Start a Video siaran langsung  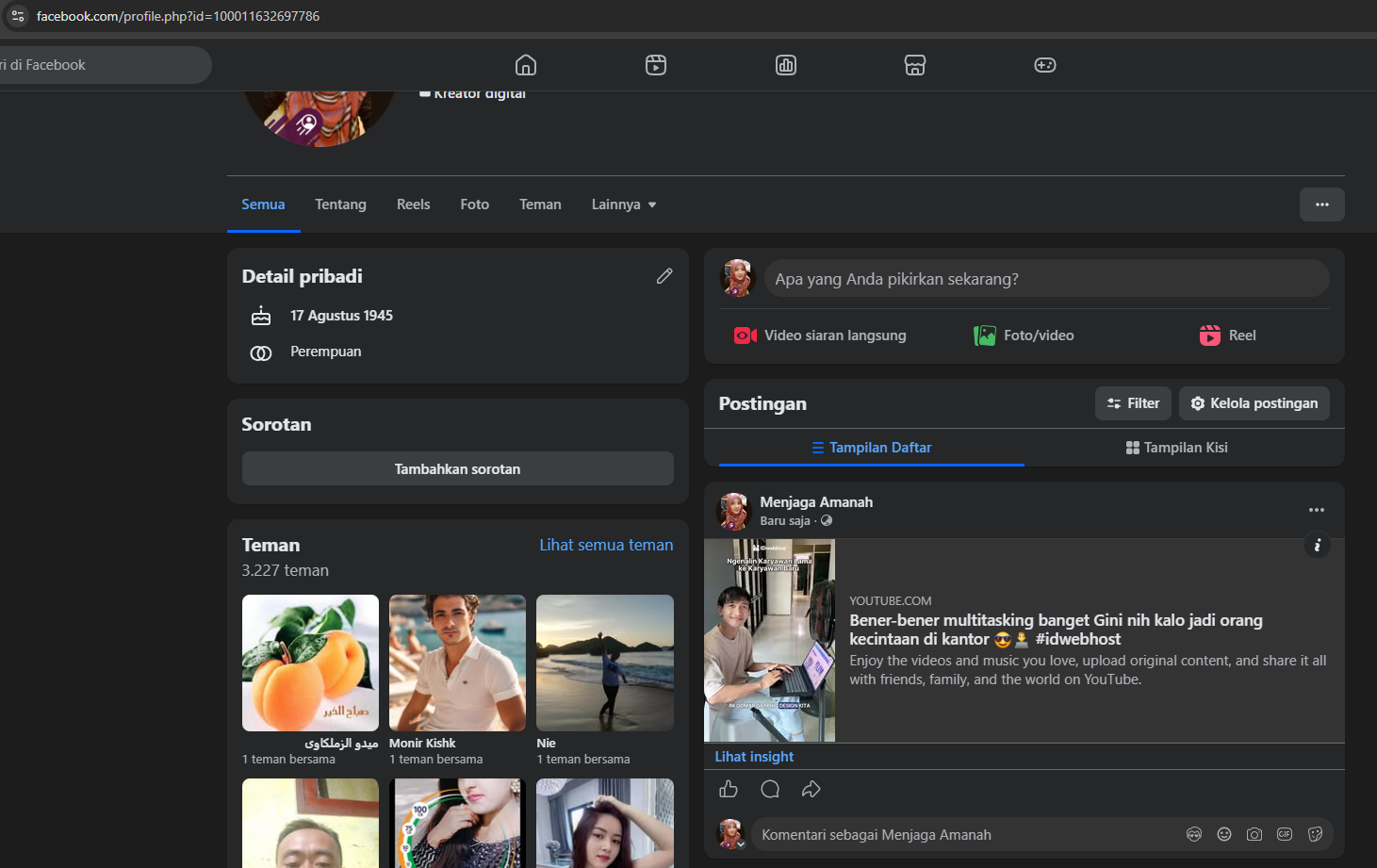click(820, 336)
